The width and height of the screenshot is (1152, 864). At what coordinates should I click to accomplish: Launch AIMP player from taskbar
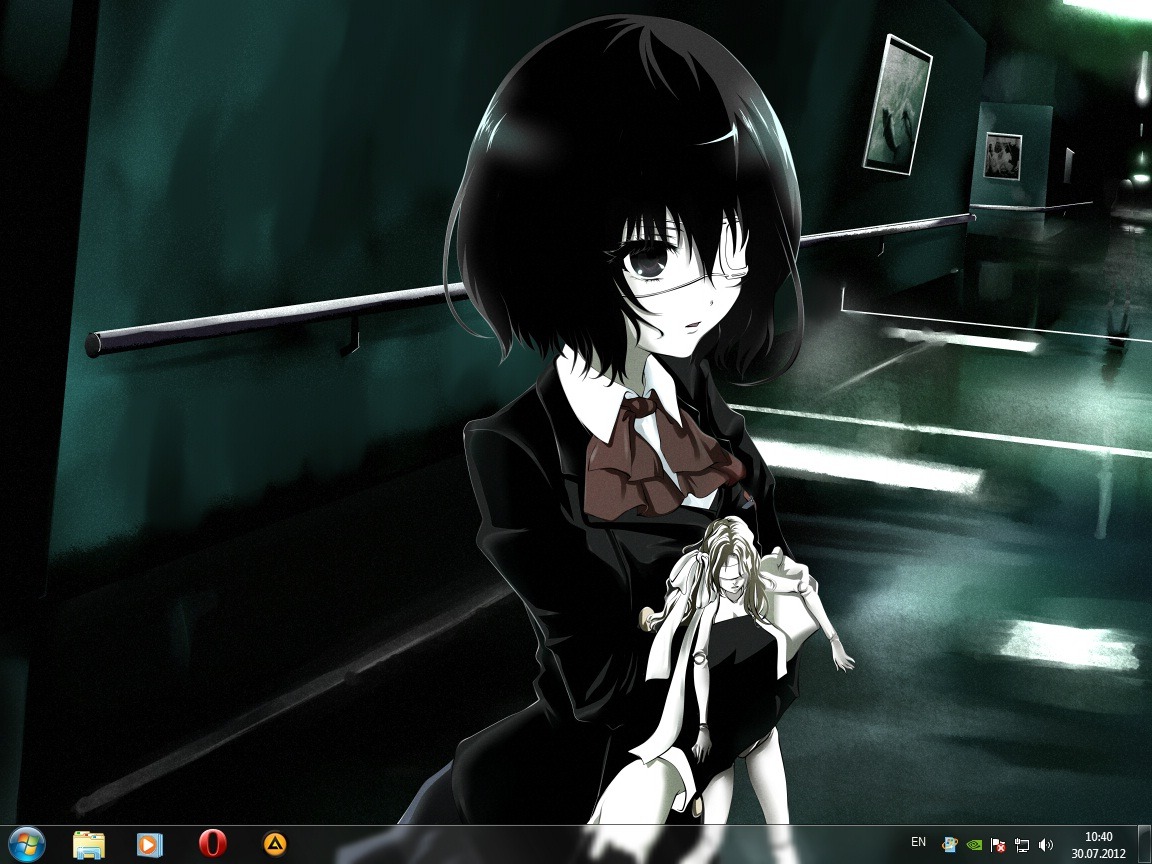click(x=275, y=844)
